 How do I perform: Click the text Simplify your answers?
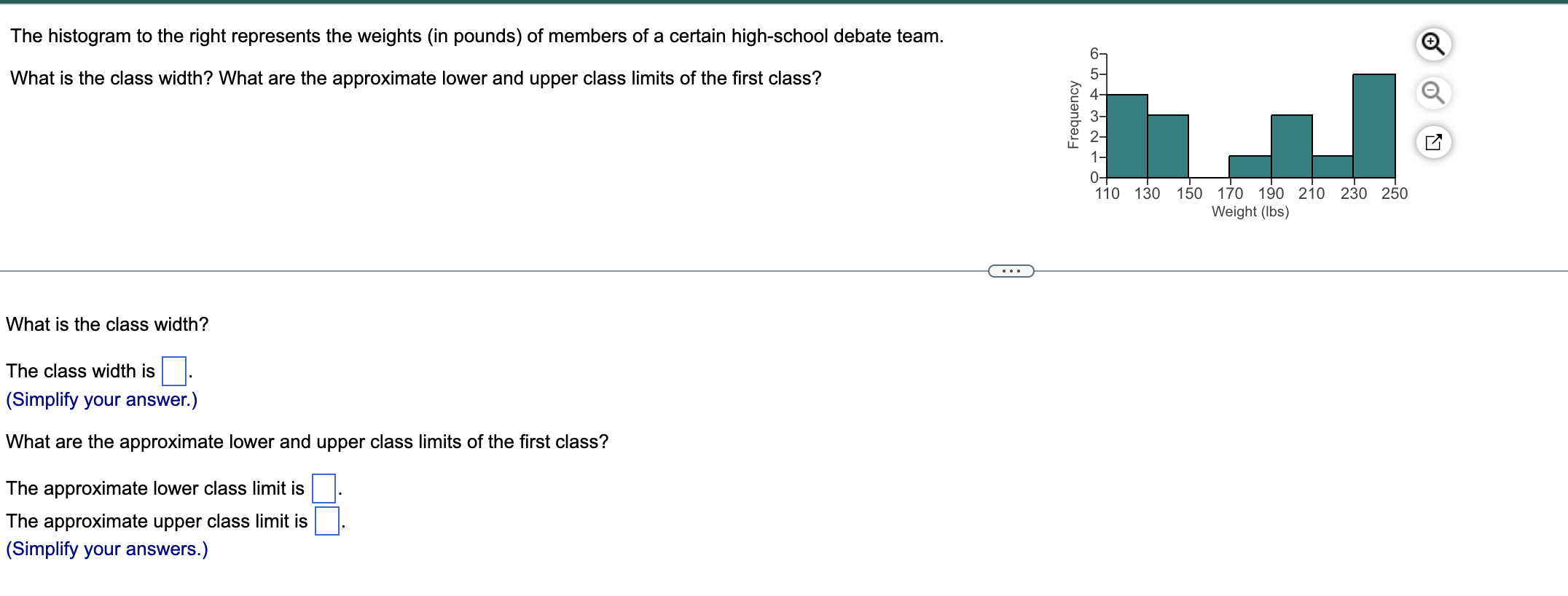pos(106,549)
